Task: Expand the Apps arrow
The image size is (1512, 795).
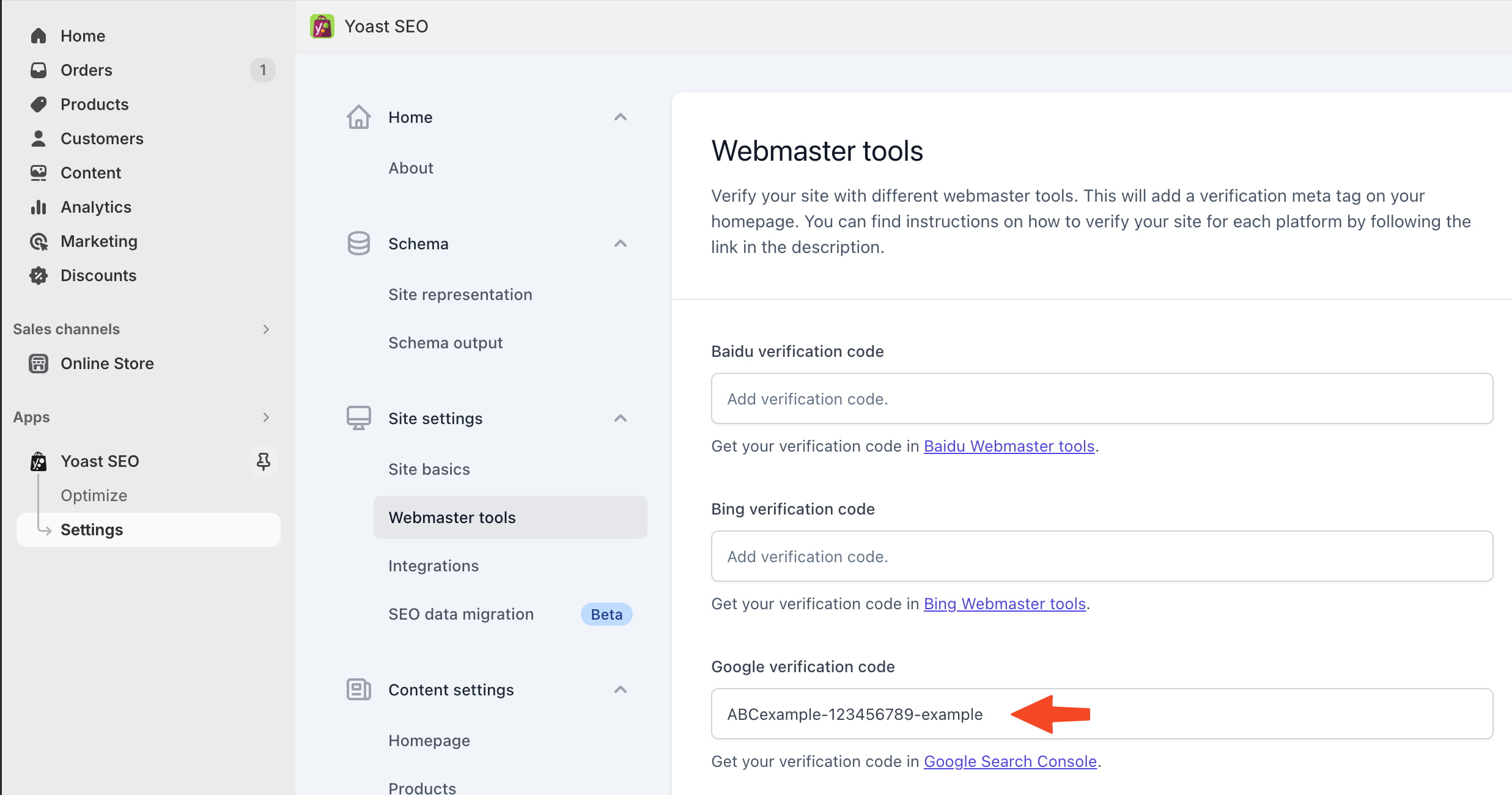Action: pyautogui.click(x=266, y=417)
